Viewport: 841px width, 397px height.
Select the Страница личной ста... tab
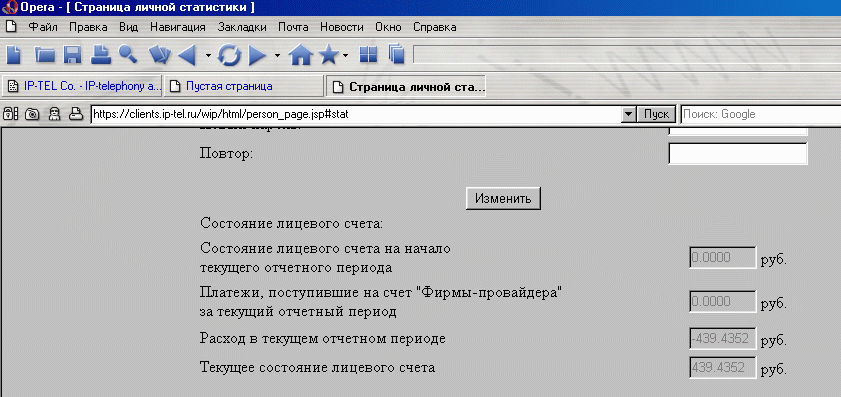click(x=405, y=86)
